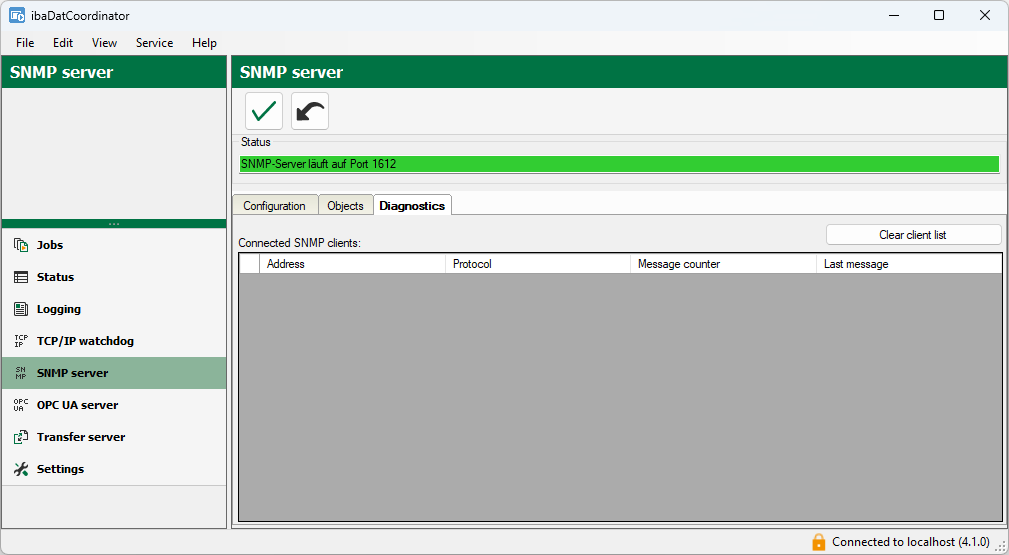Click Connected to localhost (4.1.0) text

(x=911, y=542)
